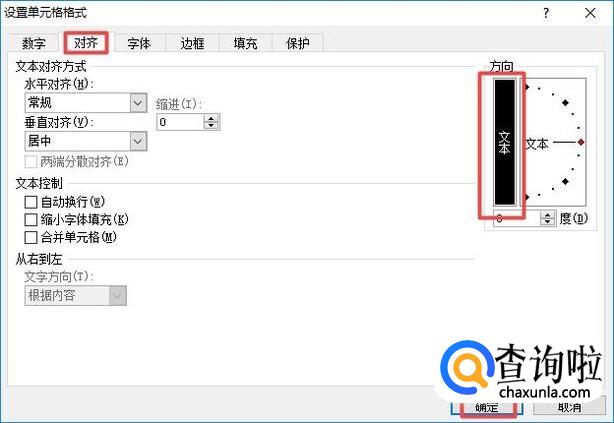The image size is (614, 423).
Task: Increase indent with up spinner arrow
Action: pos(211,118)
